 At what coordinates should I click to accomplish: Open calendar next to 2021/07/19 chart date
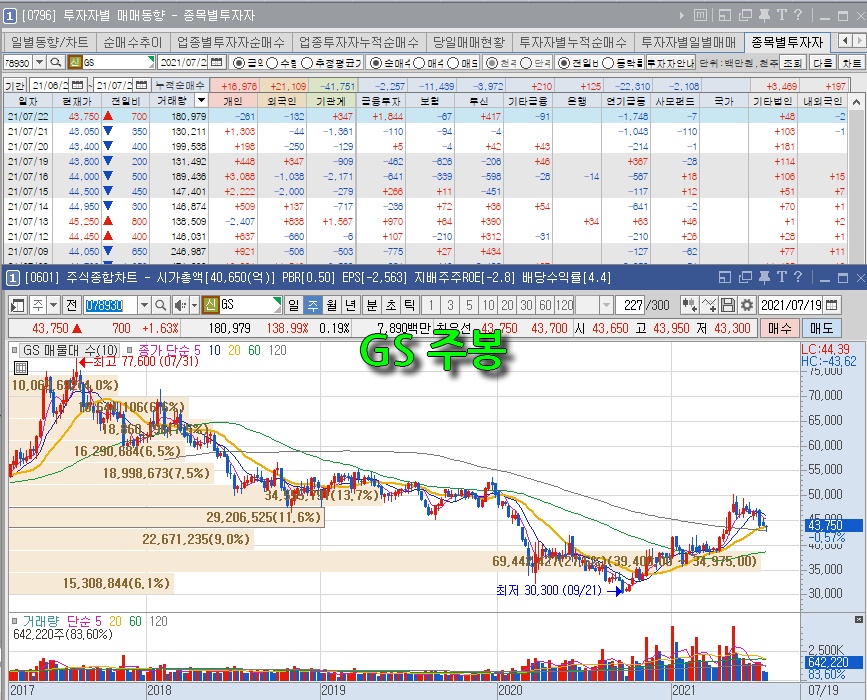point(831,305)
